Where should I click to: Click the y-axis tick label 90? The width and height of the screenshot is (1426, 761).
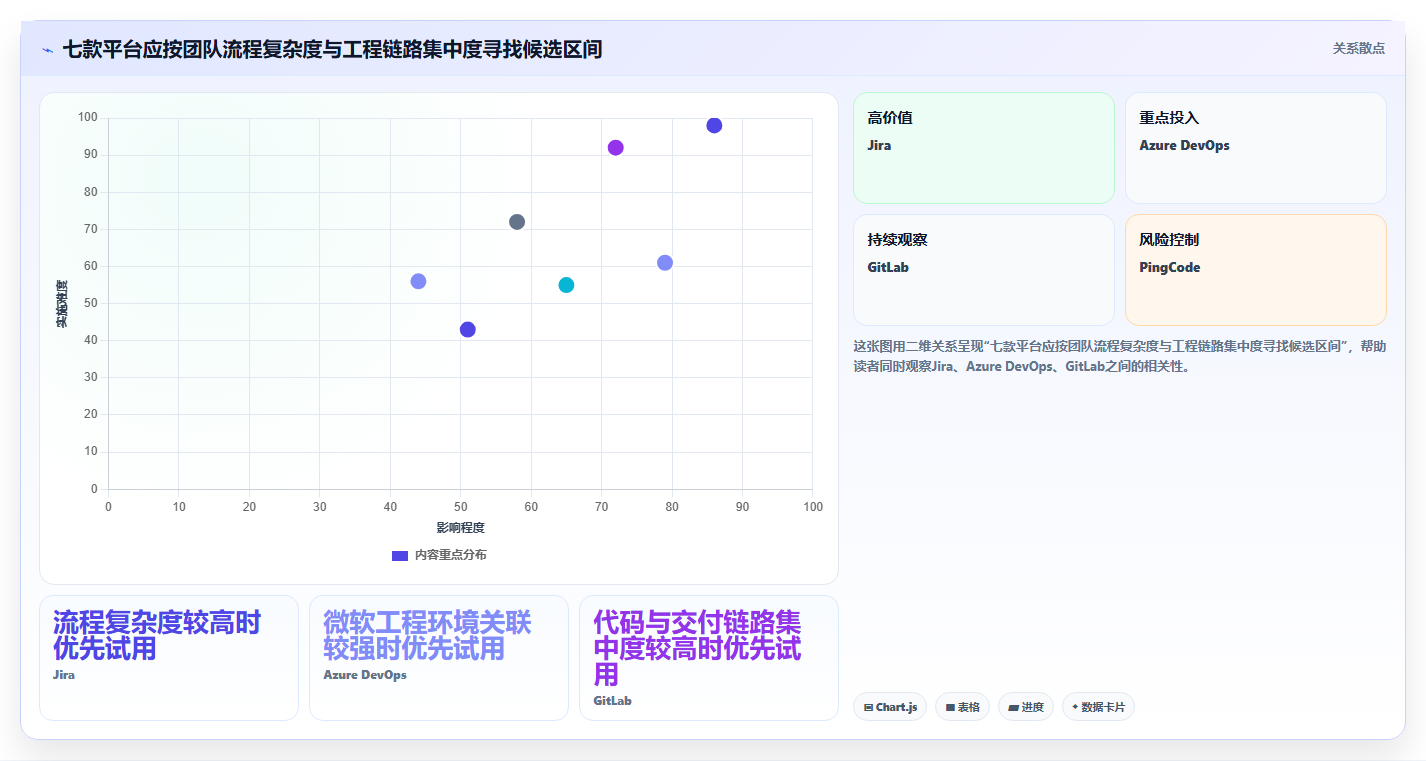[x=91, y=155]
